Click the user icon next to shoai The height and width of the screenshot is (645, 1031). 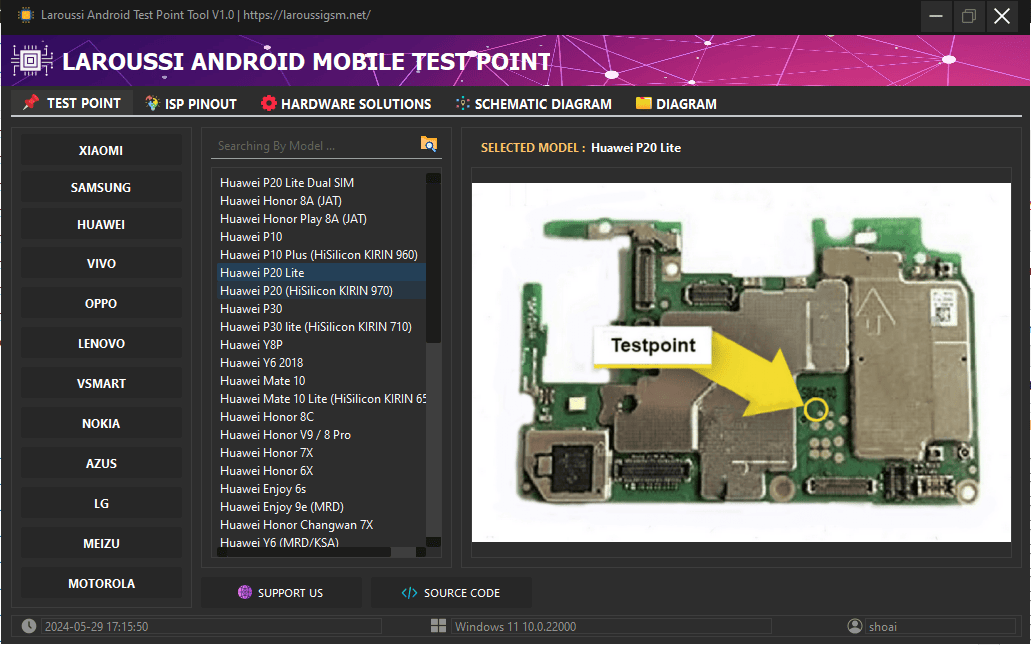point(855,626)
